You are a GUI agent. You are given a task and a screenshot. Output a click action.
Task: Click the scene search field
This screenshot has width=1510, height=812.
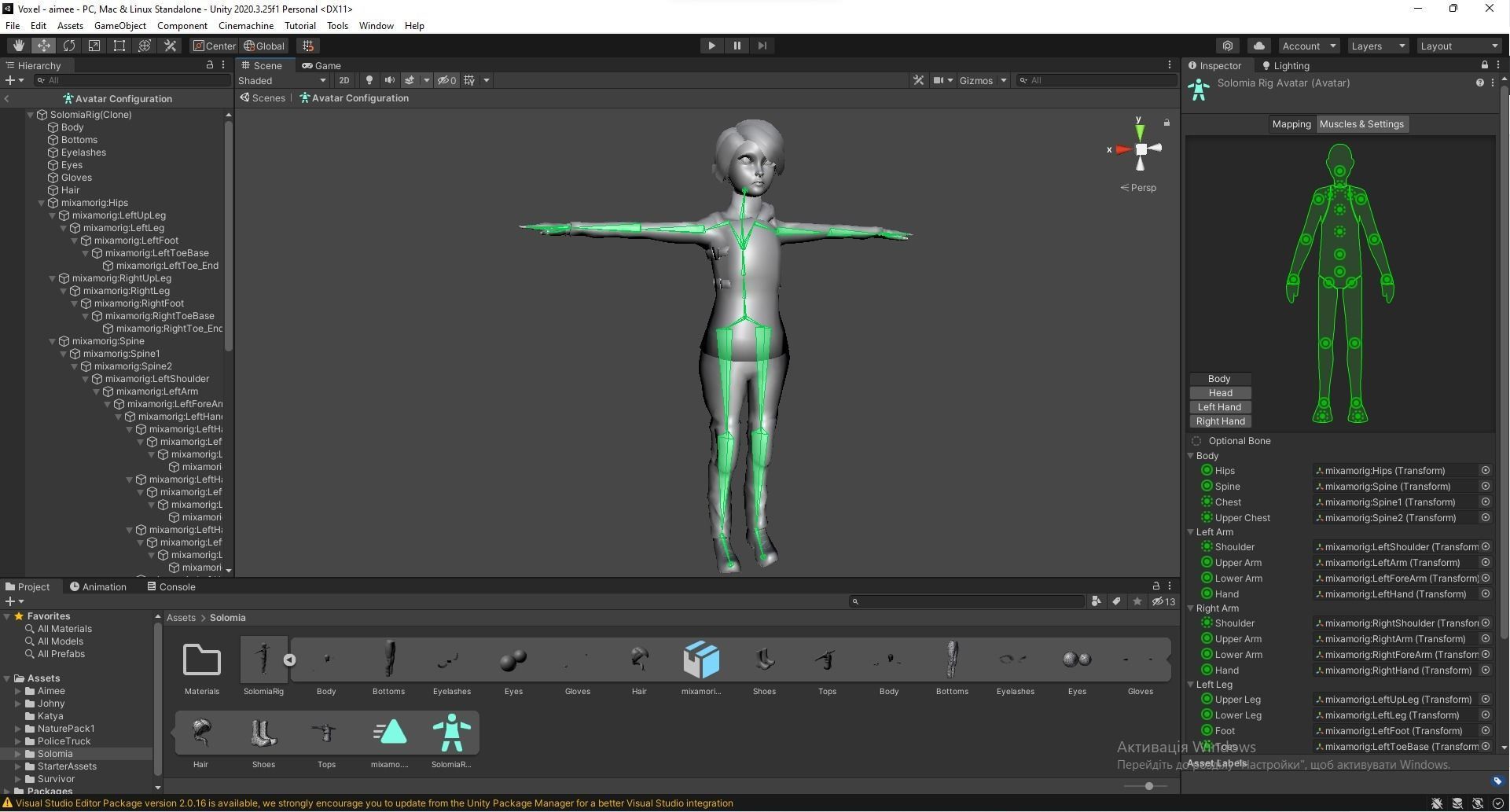[1096, 80]
